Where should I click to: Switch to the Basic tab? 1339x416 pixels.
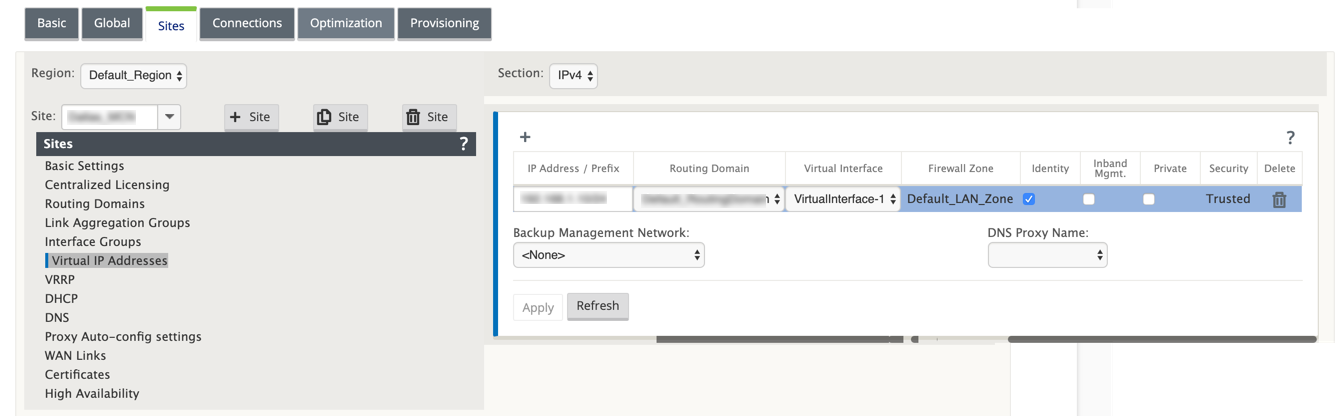point(52,23)
